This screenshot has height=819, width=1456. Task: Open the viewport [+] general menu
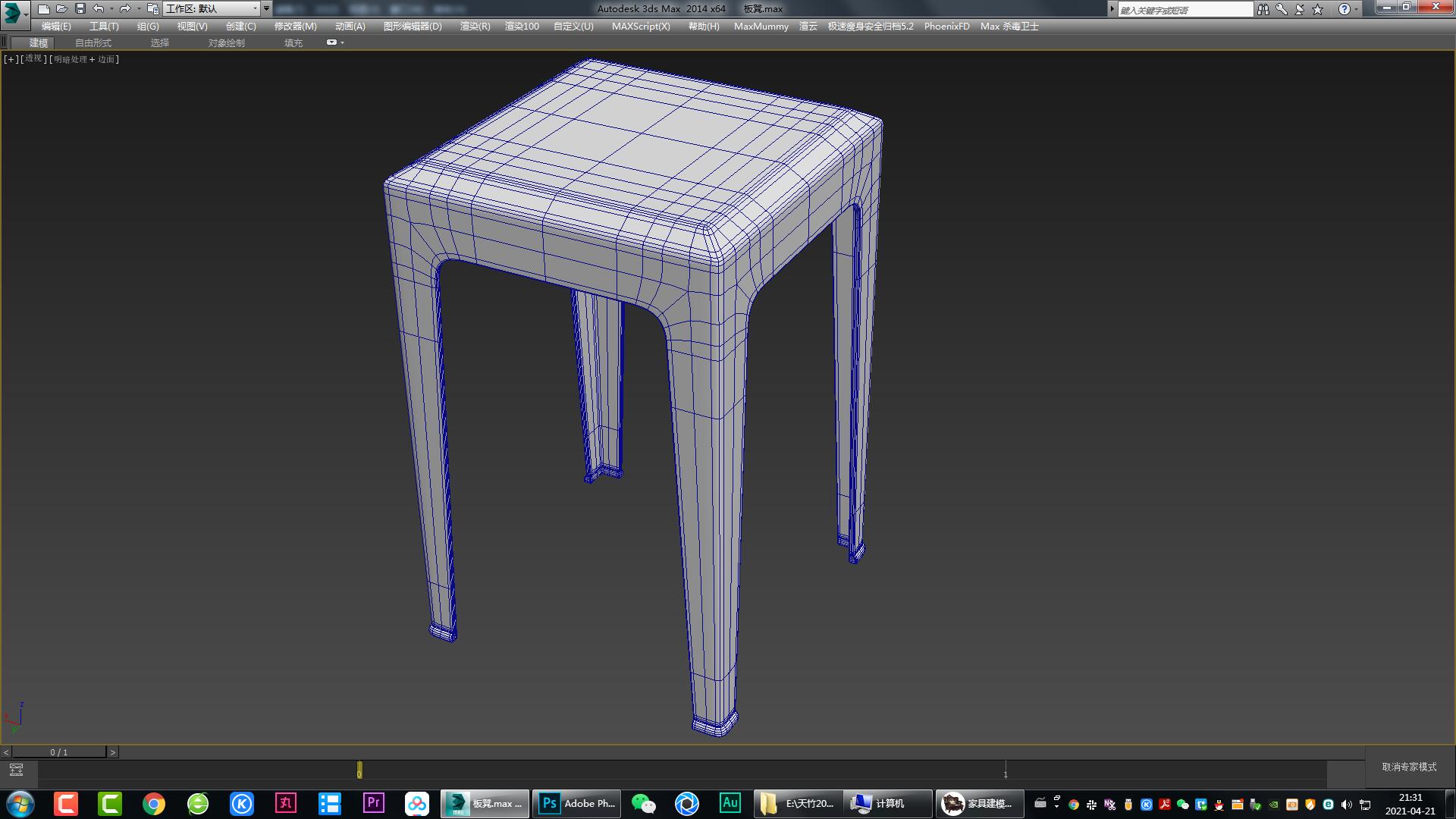click(x=10, y=58)
